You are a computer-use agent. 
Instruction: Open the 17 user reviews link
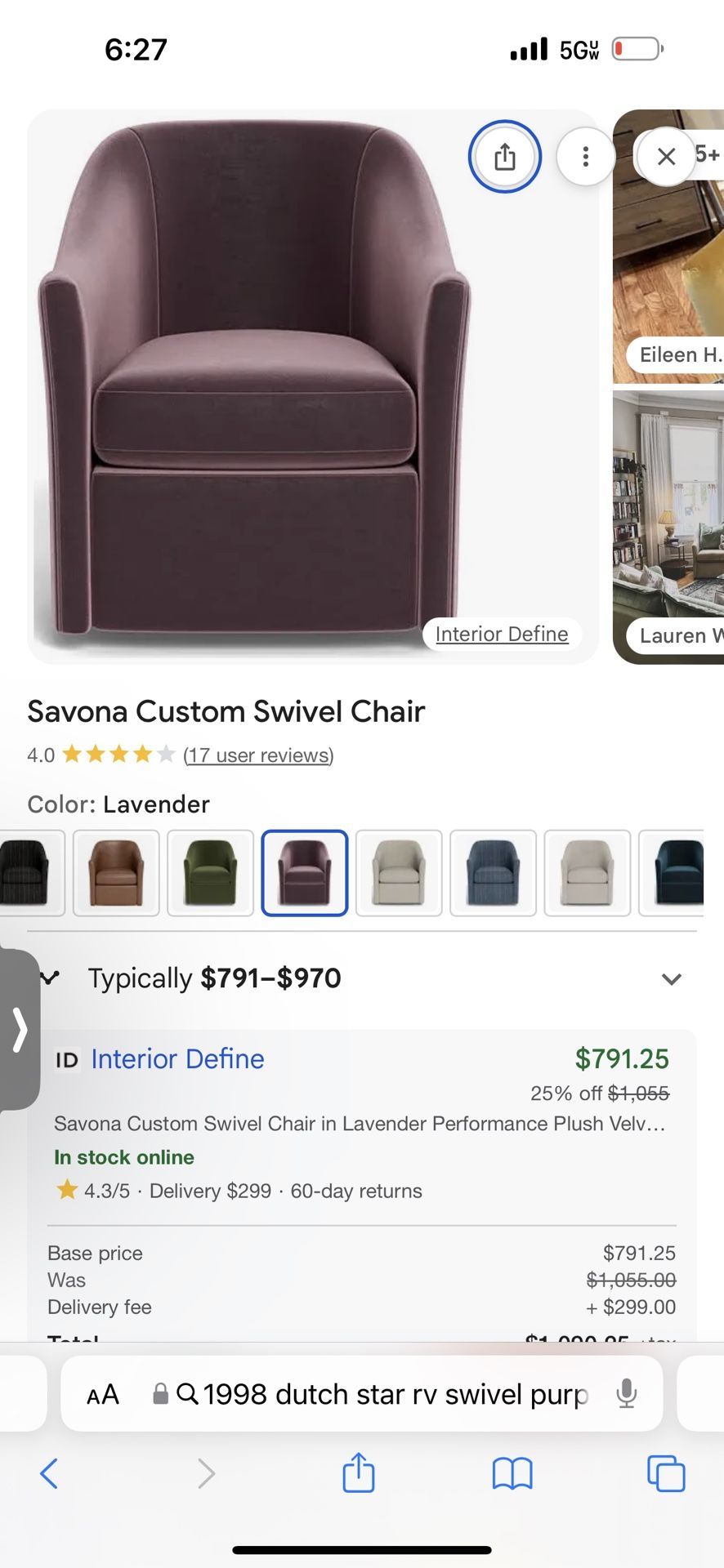(x=258, y=755)
